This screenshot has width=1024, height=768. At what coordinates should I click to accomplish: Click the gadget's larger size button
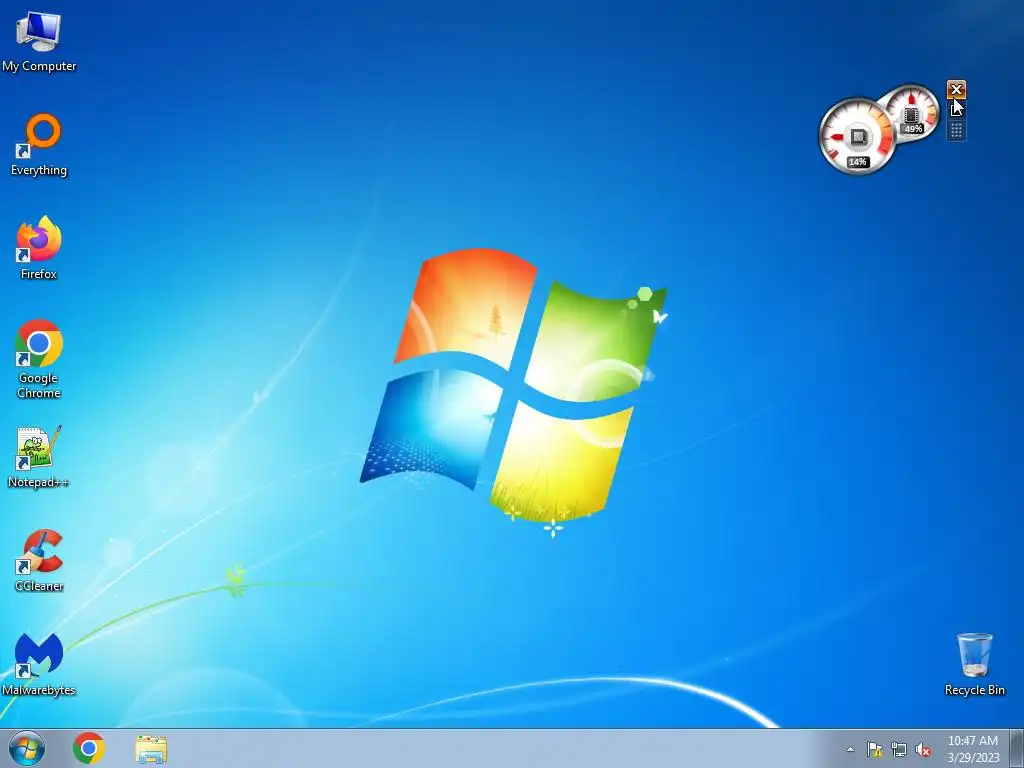[x=956, y=108]
